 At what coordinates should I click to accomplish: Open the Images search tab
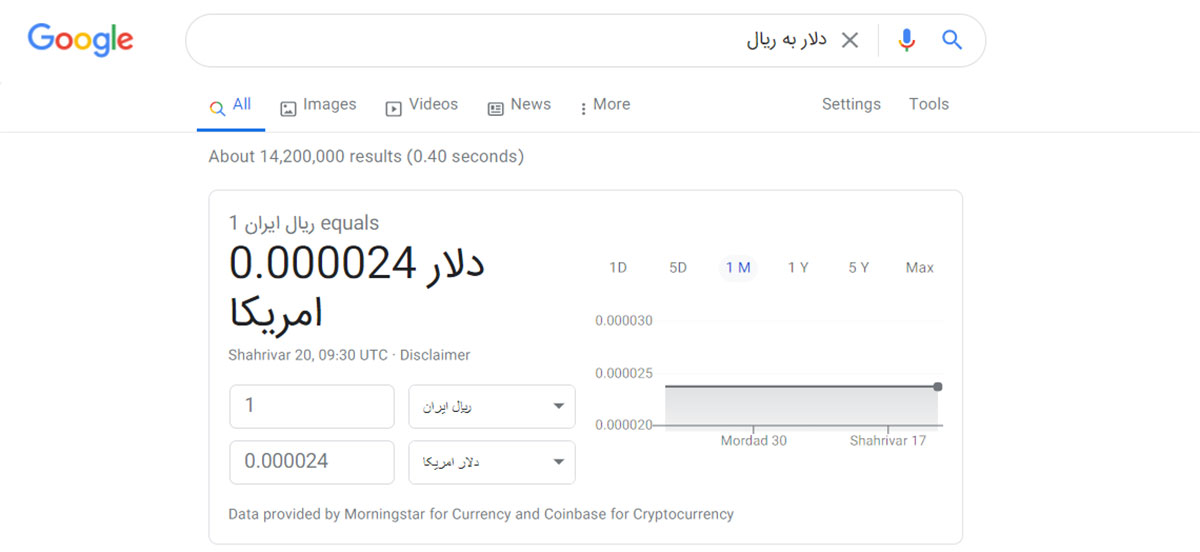318,105
